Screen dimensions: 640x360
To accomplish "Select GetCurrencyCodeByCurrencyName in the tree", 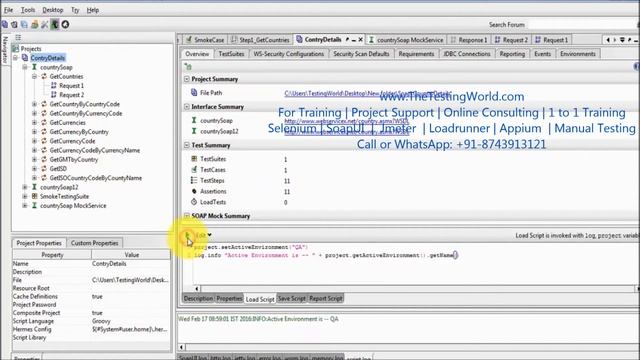I will pyautogui.click(x=95, y=150).
